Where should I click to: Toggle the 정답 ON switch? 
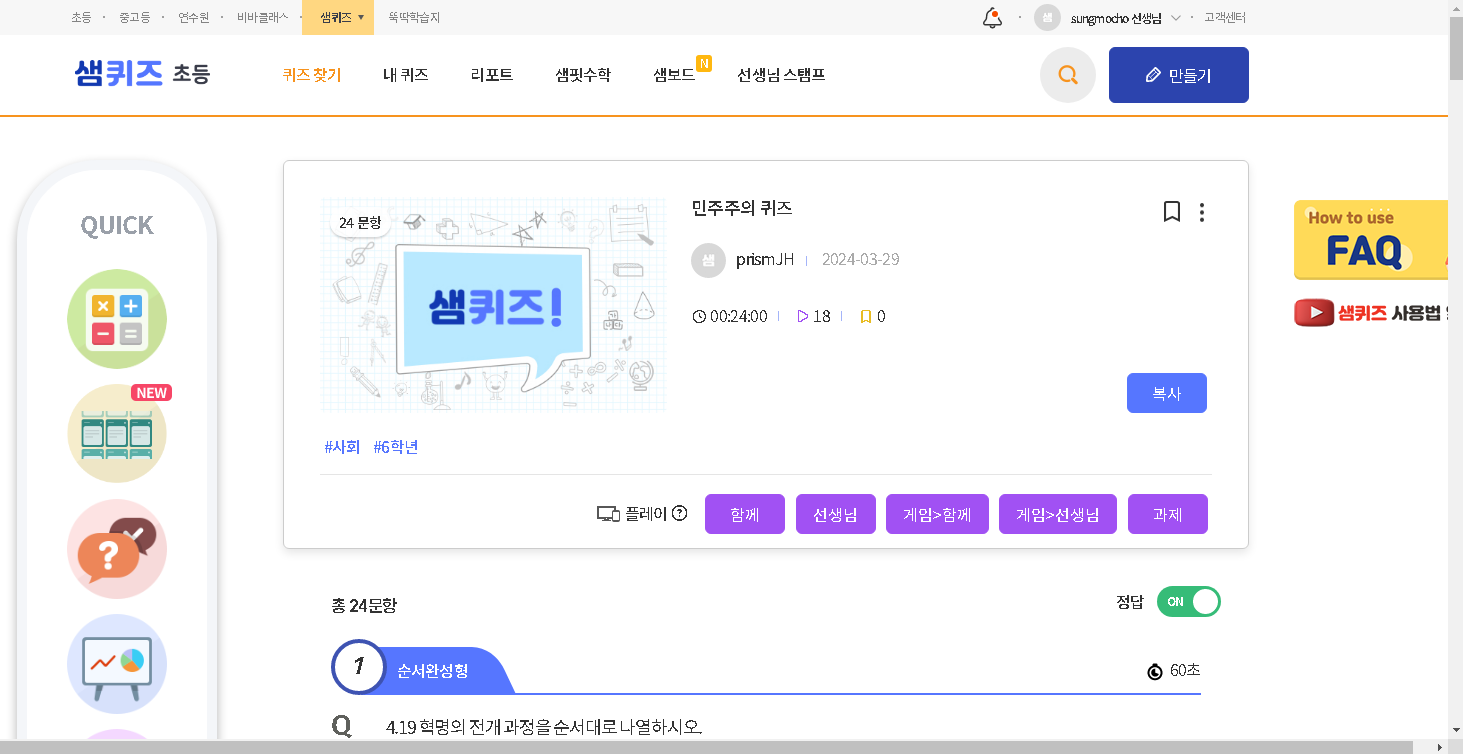(x=1189, y=602)
